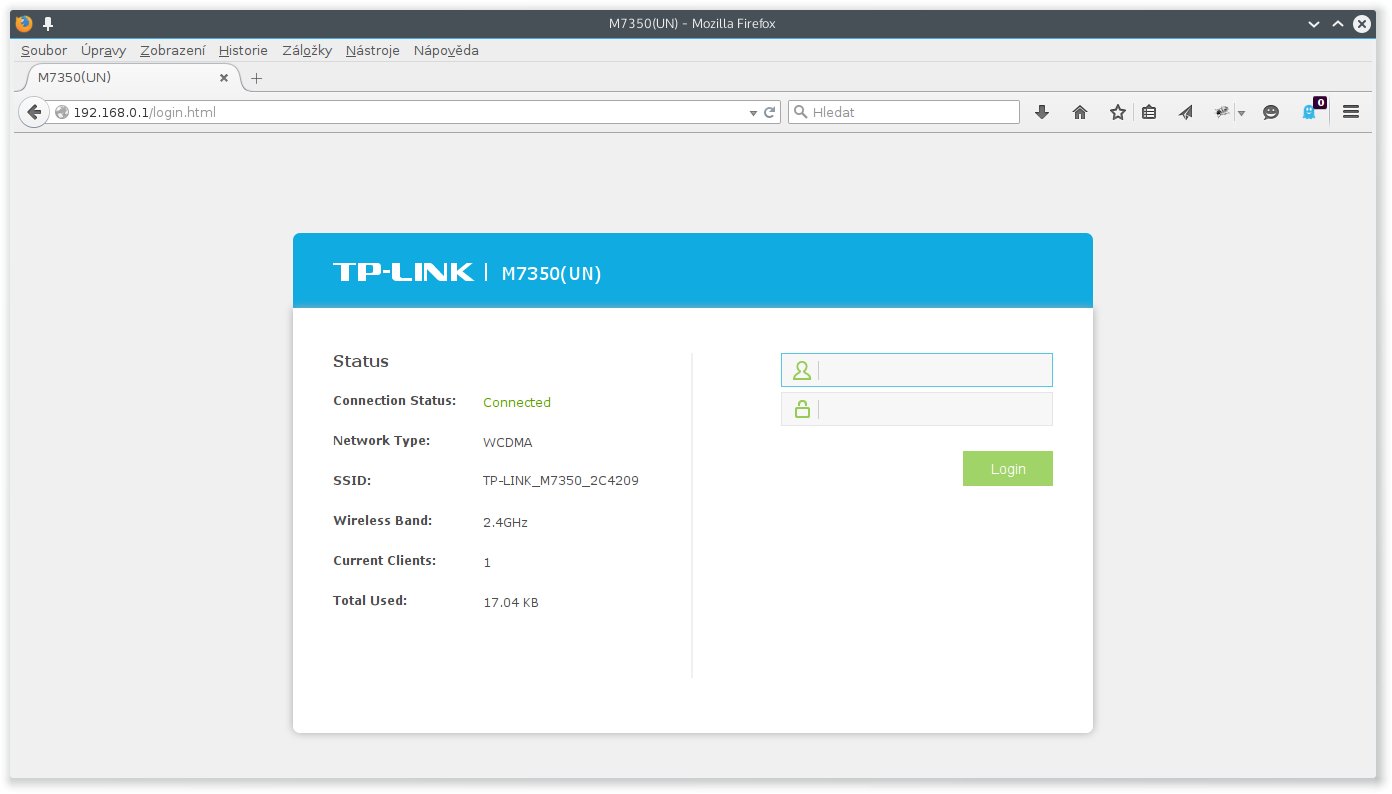The height and width of the screenshot is (794, 1392).
Task: Click the user silhouette icon
Action: click(802, 371)
